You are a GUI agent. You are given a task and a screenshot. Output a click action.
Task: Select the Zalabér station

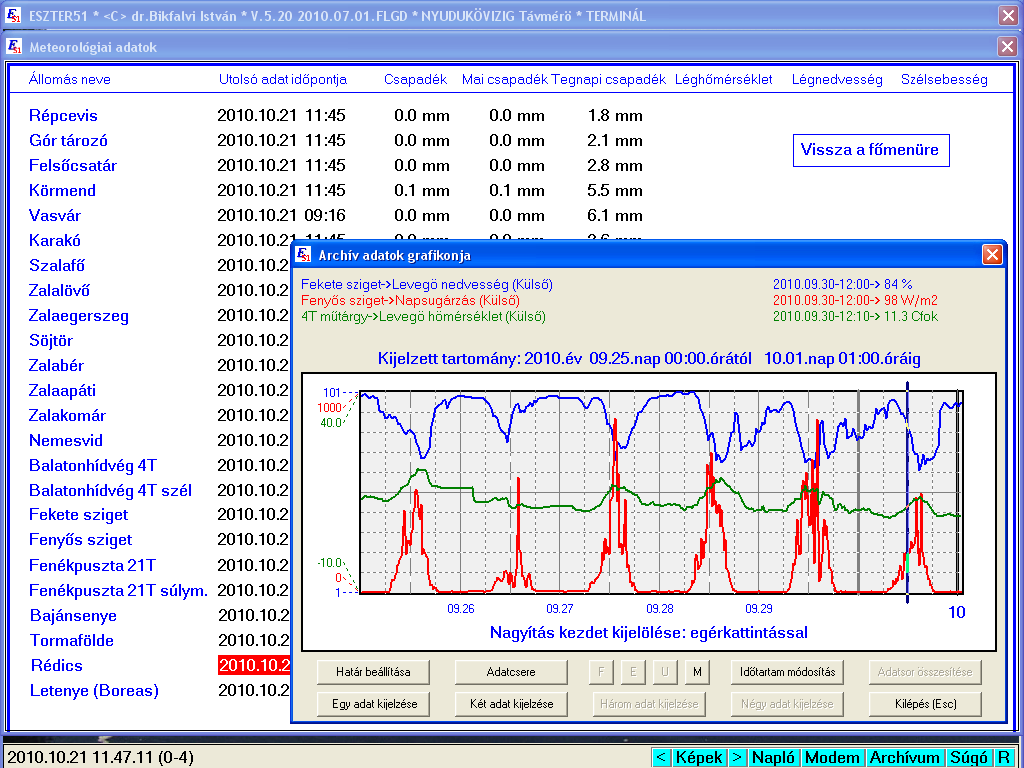pos(56,365)
